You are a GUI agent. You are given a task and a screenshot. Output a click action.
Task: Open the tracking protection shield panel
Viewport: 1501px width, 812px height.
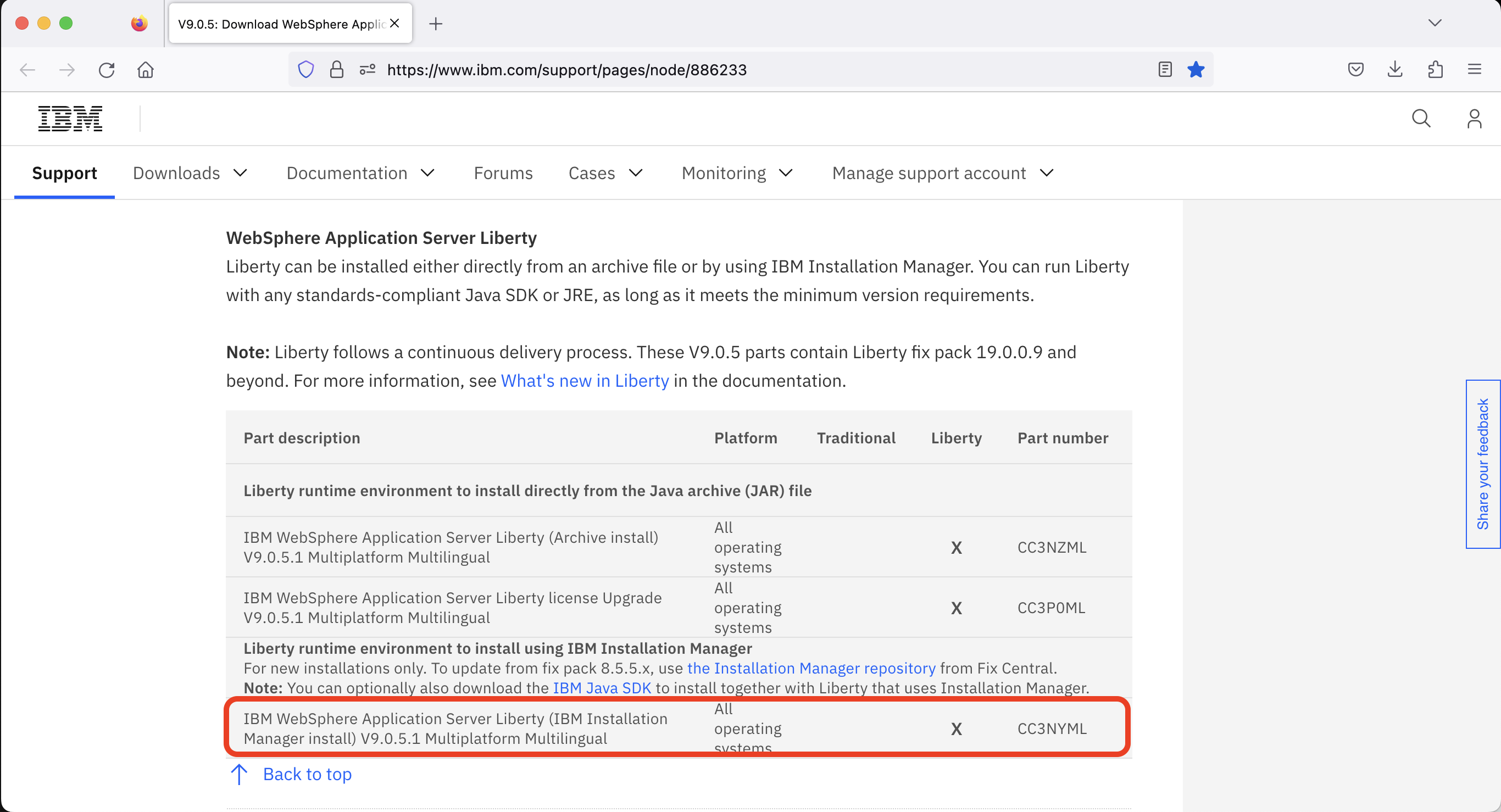(305, 69)
